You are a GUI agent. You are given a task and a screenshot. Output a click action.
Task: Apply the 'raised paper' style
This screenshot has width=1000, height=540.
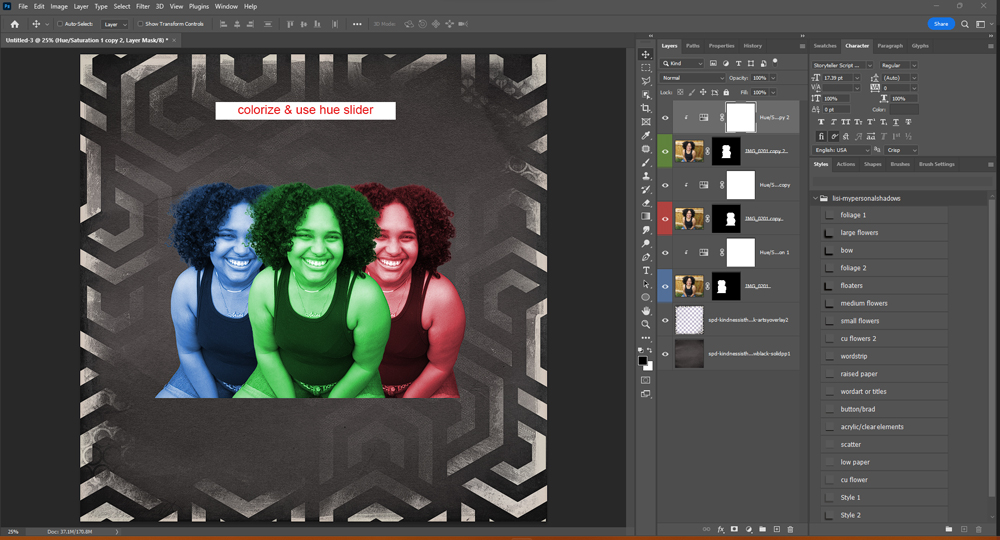[883, 374]
